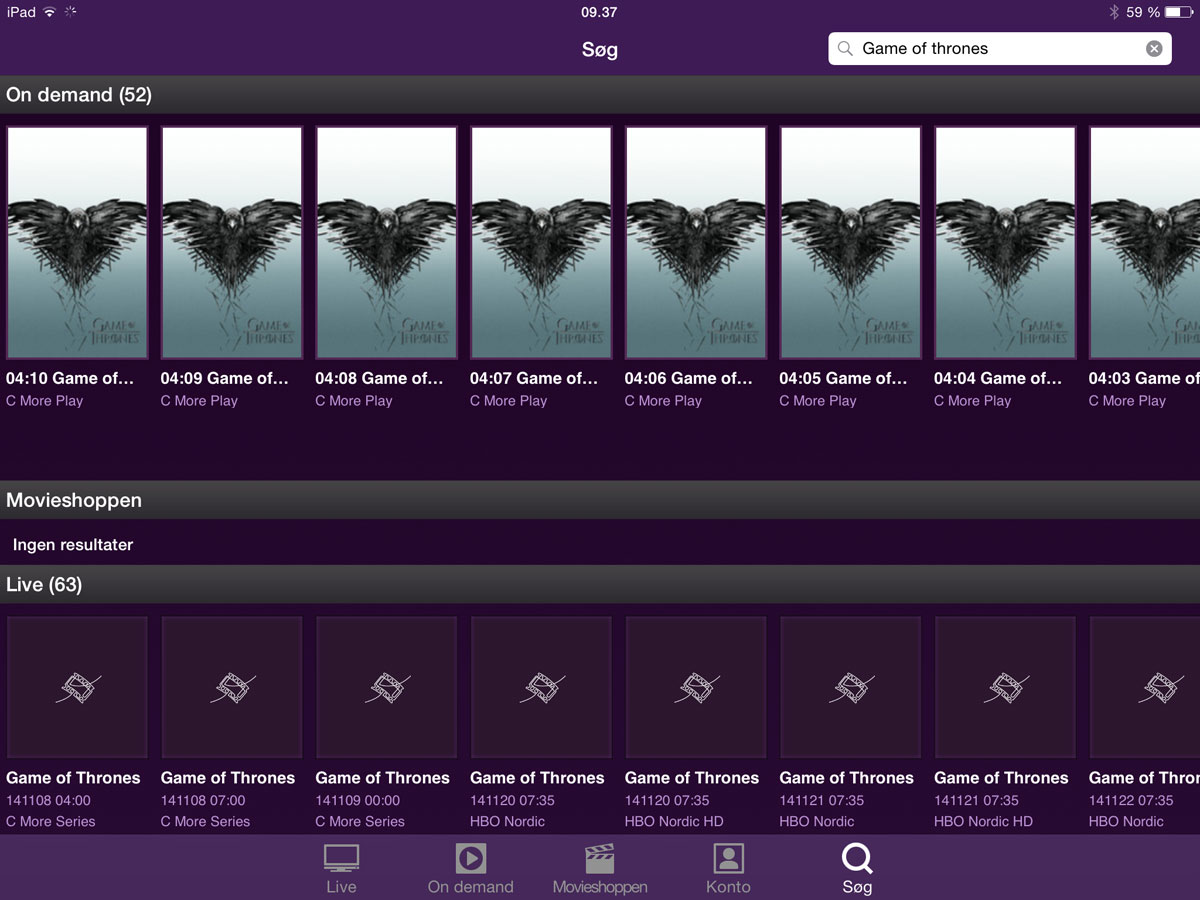The width and height of the screenshot is (1200, 900).
Task: Select the '04:05 Game of…' title text
Action: tap(844, 378)
